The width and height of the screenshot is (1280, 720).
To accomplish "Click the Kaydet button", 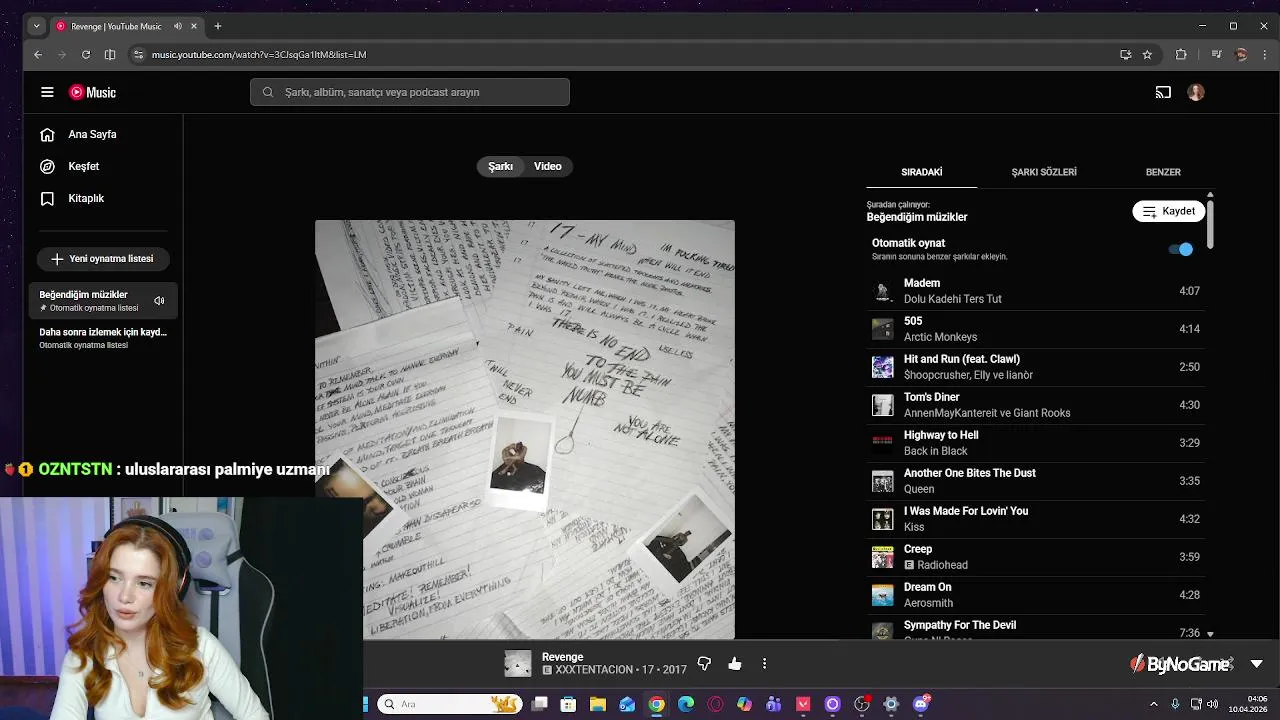I will (x=1168, y=211).
